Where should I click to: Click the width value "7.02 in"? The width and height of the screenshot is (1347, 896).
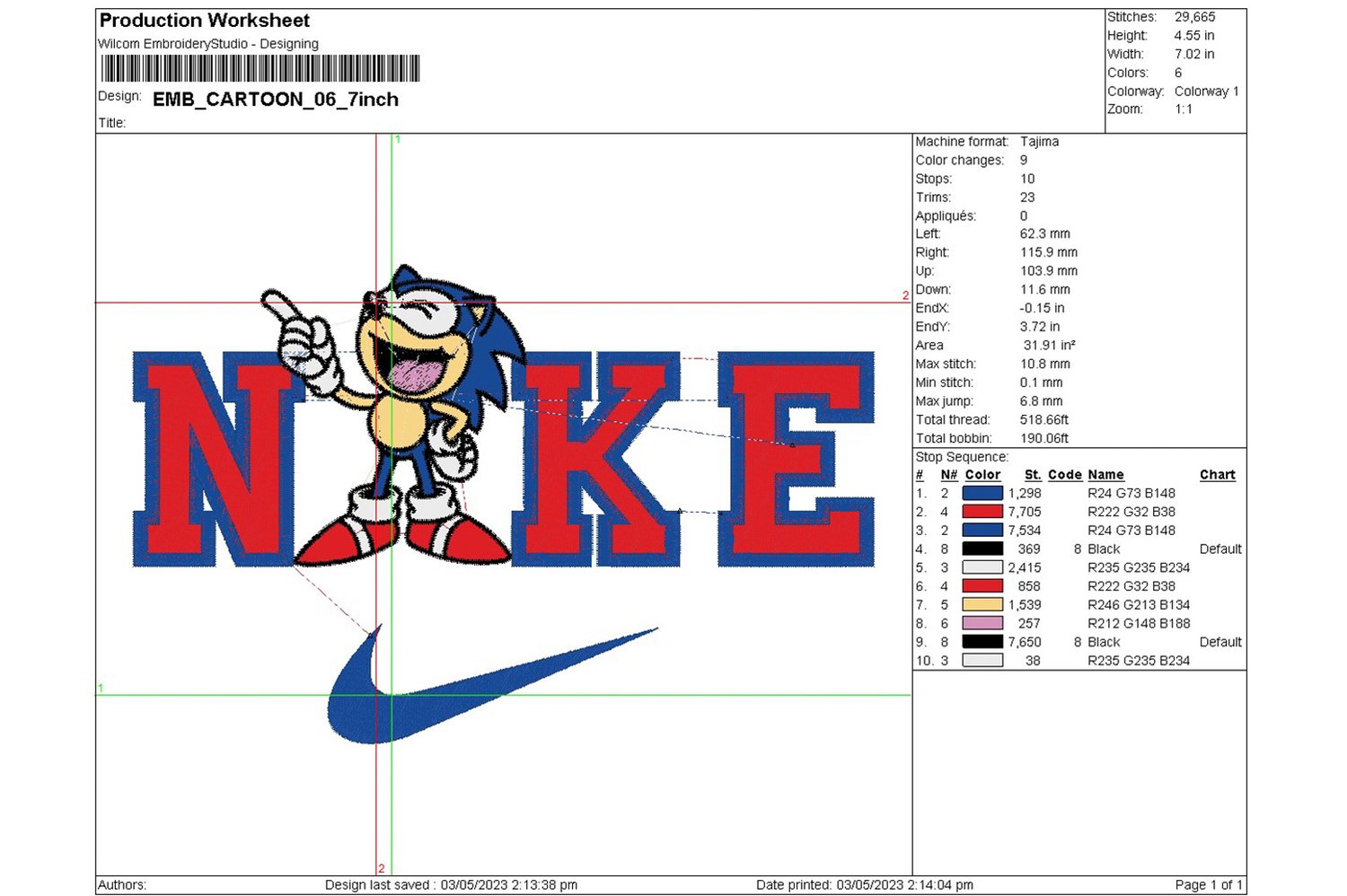coord(1194,54)
